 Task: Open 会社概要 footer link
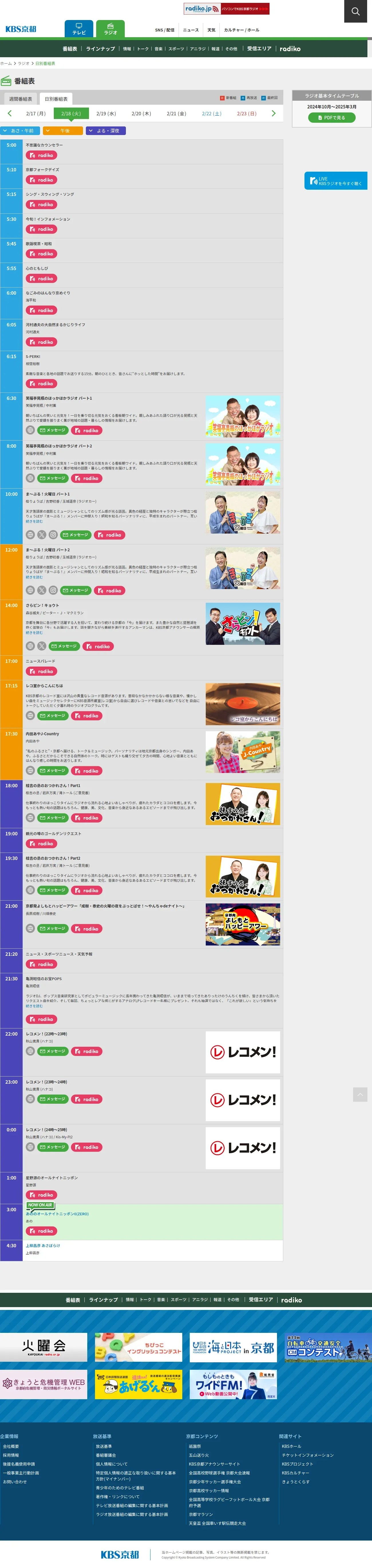coord(11,1446)
